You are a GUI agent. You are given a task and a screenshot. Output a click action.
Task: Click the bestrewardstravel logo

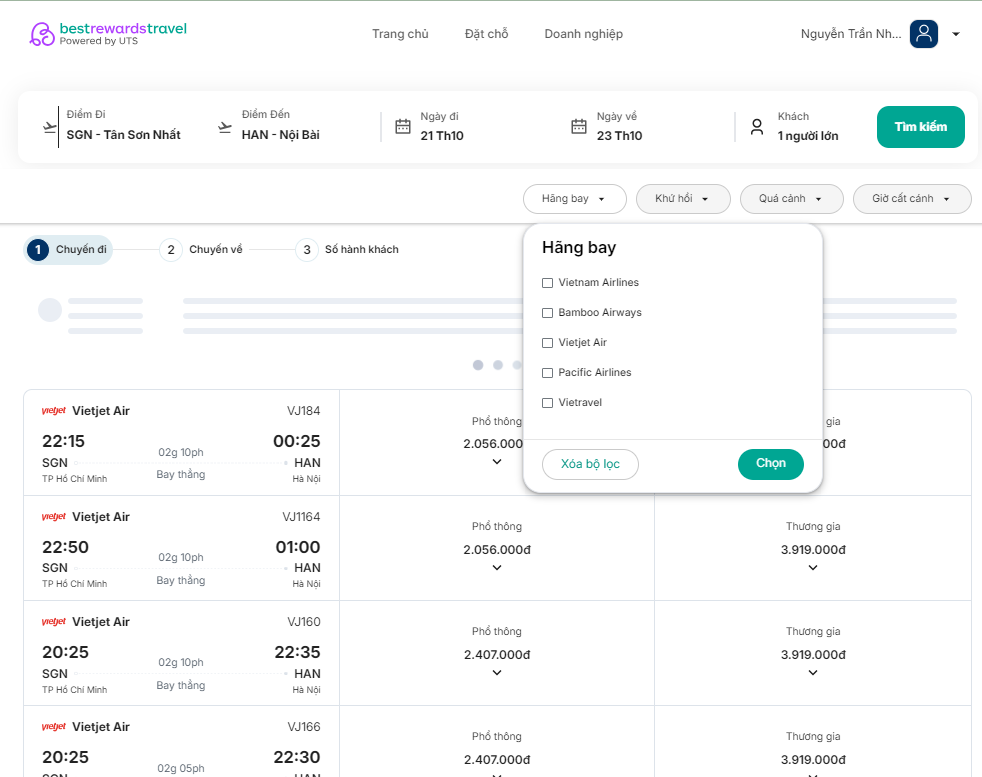tap(108, 34)
